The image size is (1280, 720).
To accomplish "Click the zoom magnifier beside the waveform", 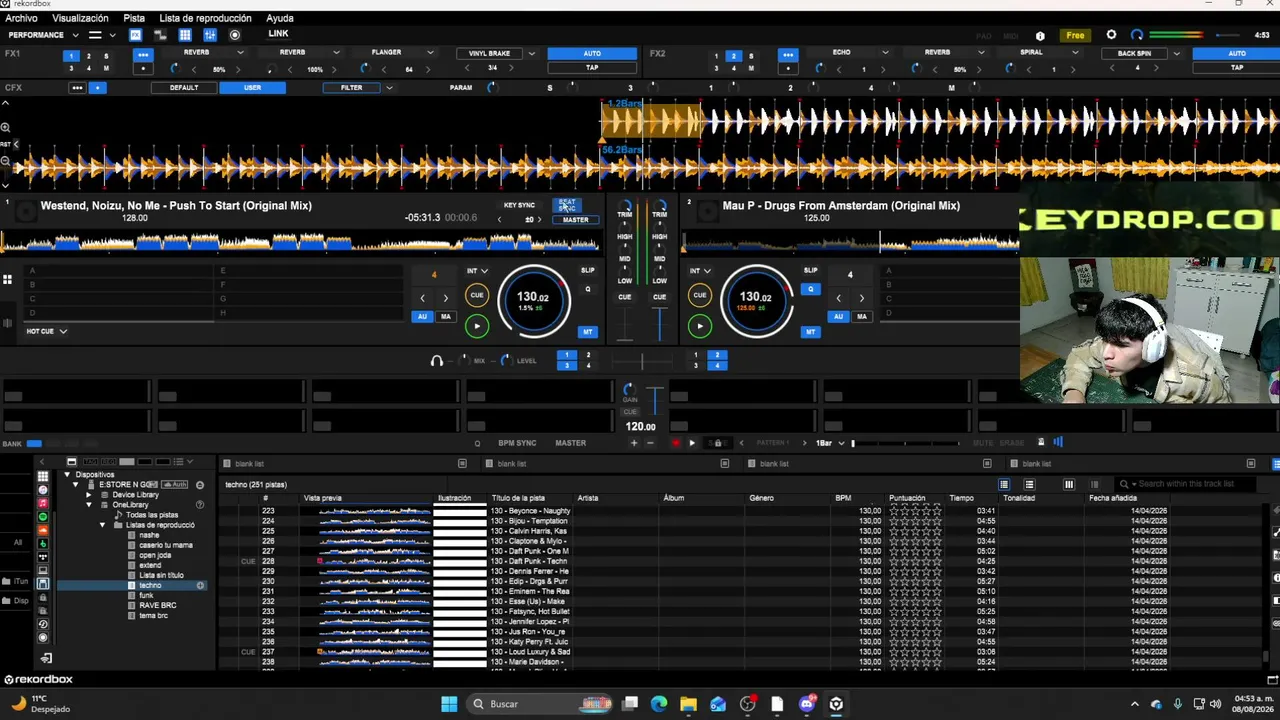I will (x=5, y=127).
